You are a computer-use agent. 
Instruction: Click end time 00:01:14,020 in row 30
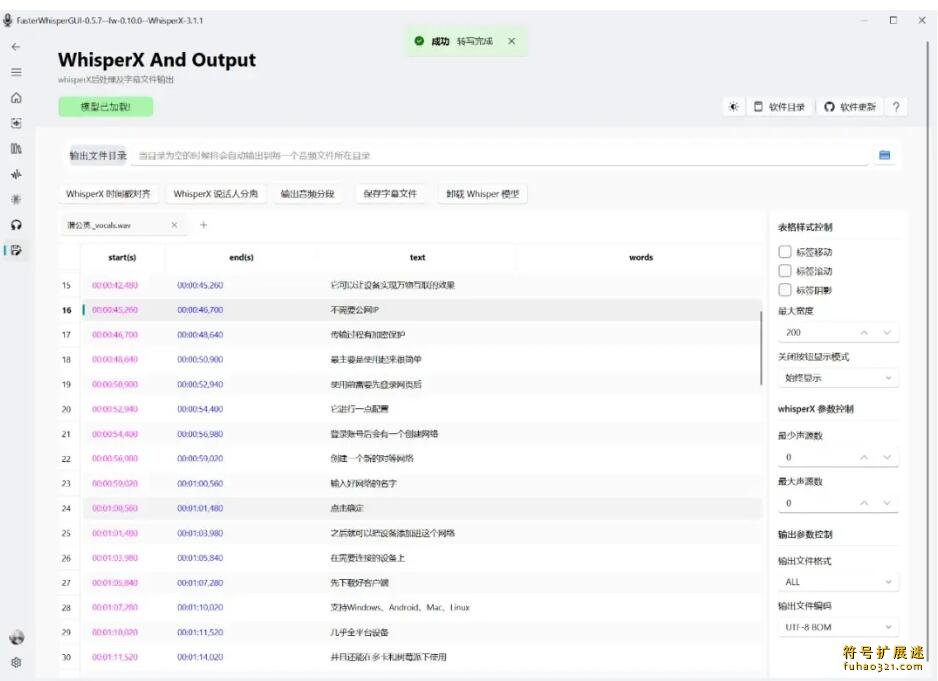[x=200, y=657]
